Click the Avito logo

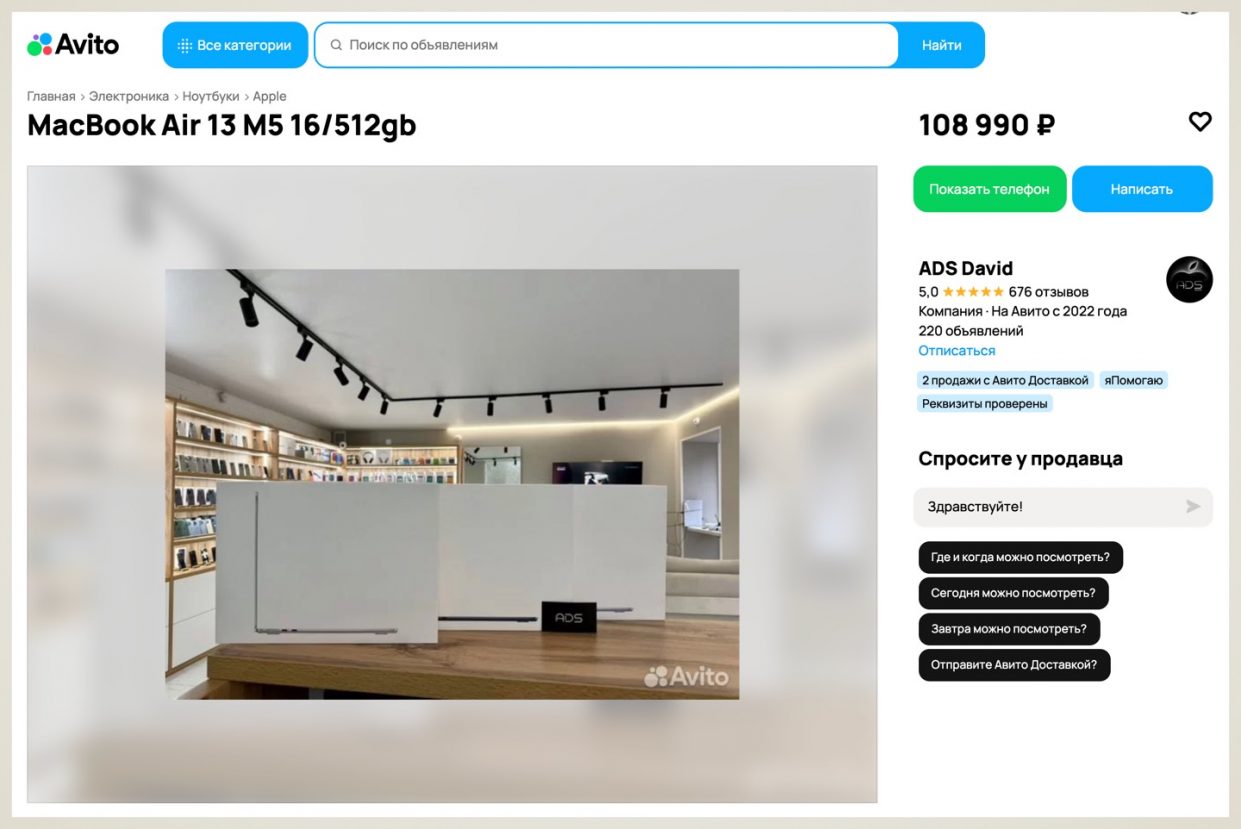[x=73, y=44]
